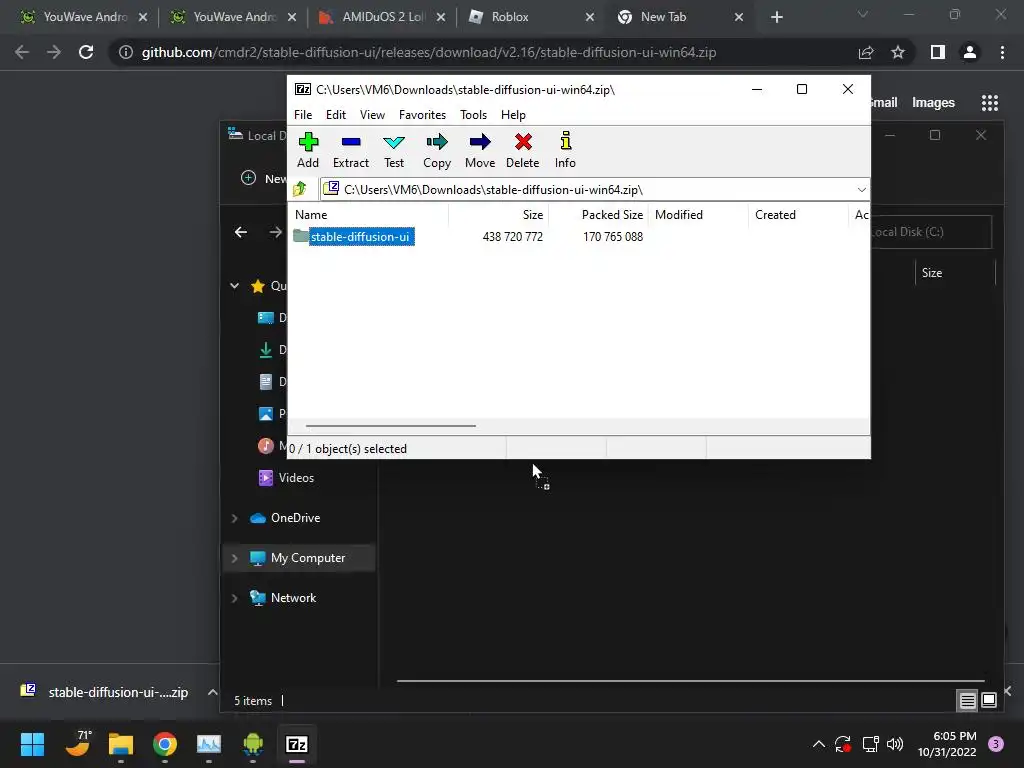Select OneDrive in File Explorer sidebar
Screen dimensions: 1024x768
285,518
